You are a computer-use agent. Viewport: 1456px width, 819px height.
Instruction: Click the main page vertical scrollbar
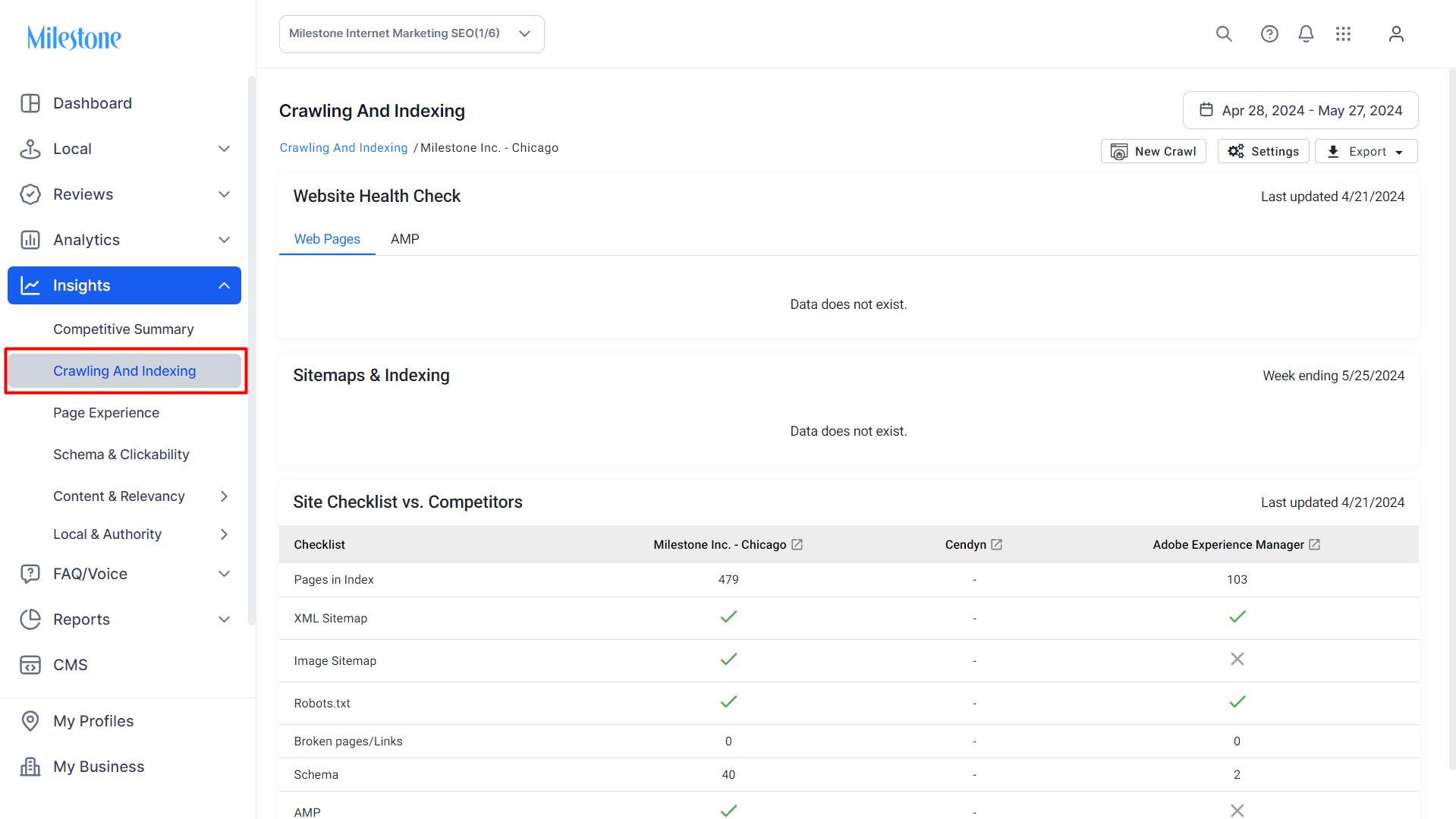pyautogui.click(x=1452, y=417)
